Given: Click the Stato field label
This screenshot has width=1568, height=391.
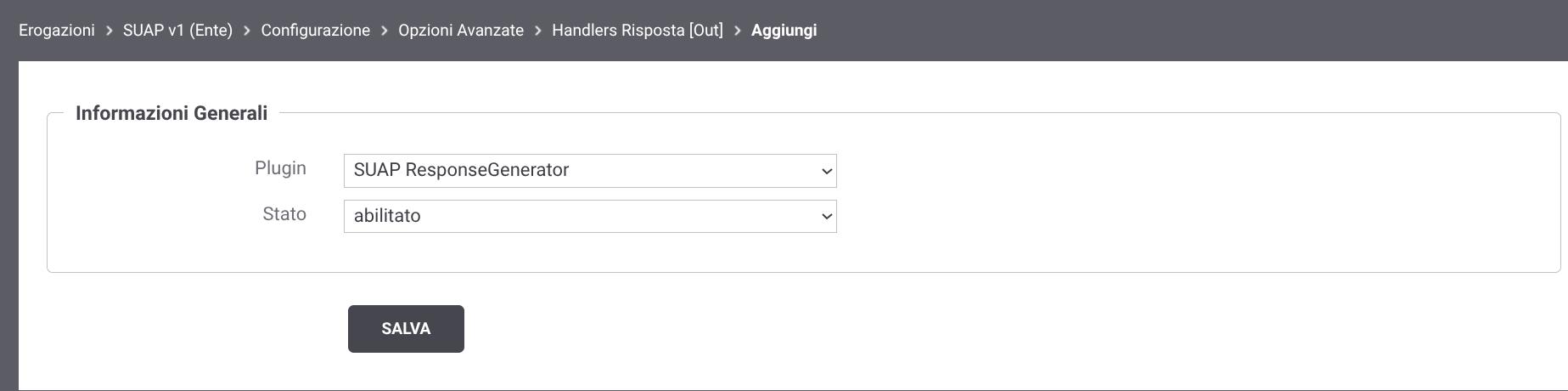Looking at the screenshot, I should [x=284, y=214].
